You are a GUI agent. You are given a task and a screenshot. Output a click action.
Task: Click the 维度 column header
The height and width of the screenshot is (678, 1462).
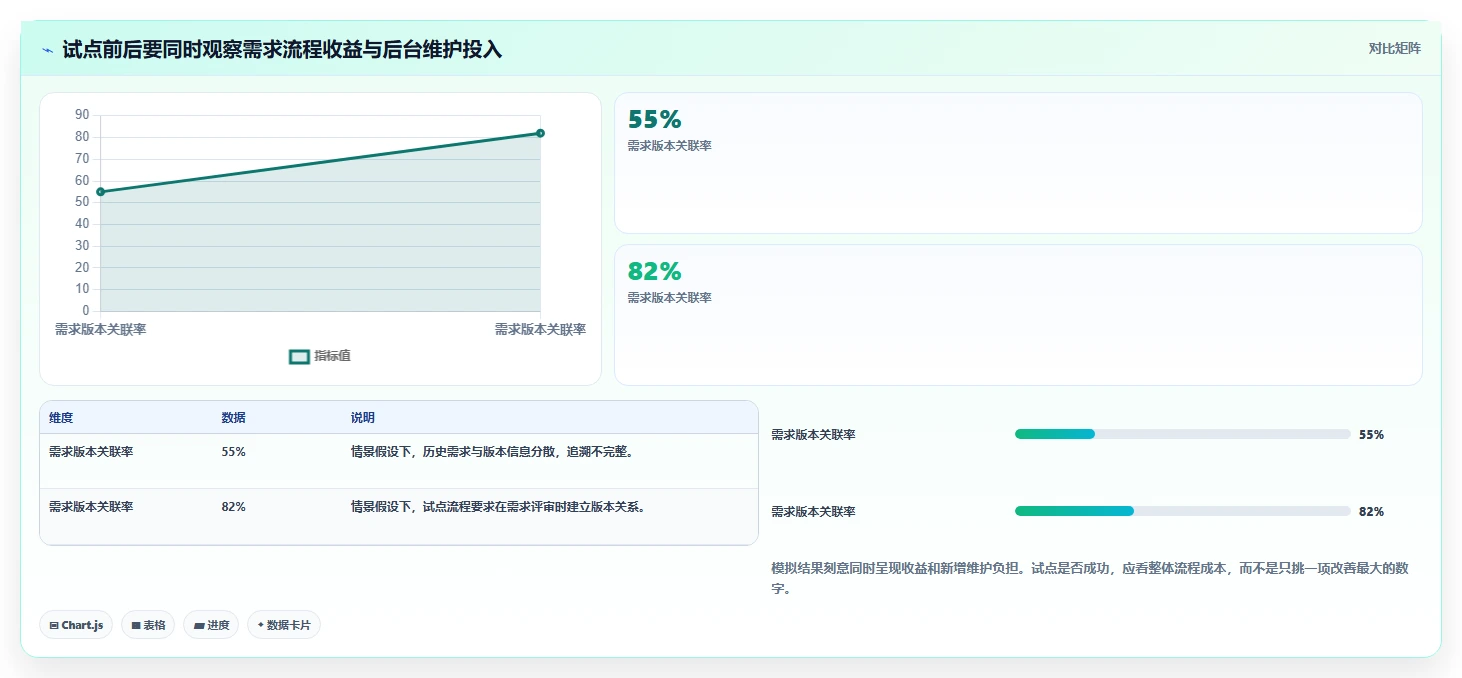click(61, 418)
